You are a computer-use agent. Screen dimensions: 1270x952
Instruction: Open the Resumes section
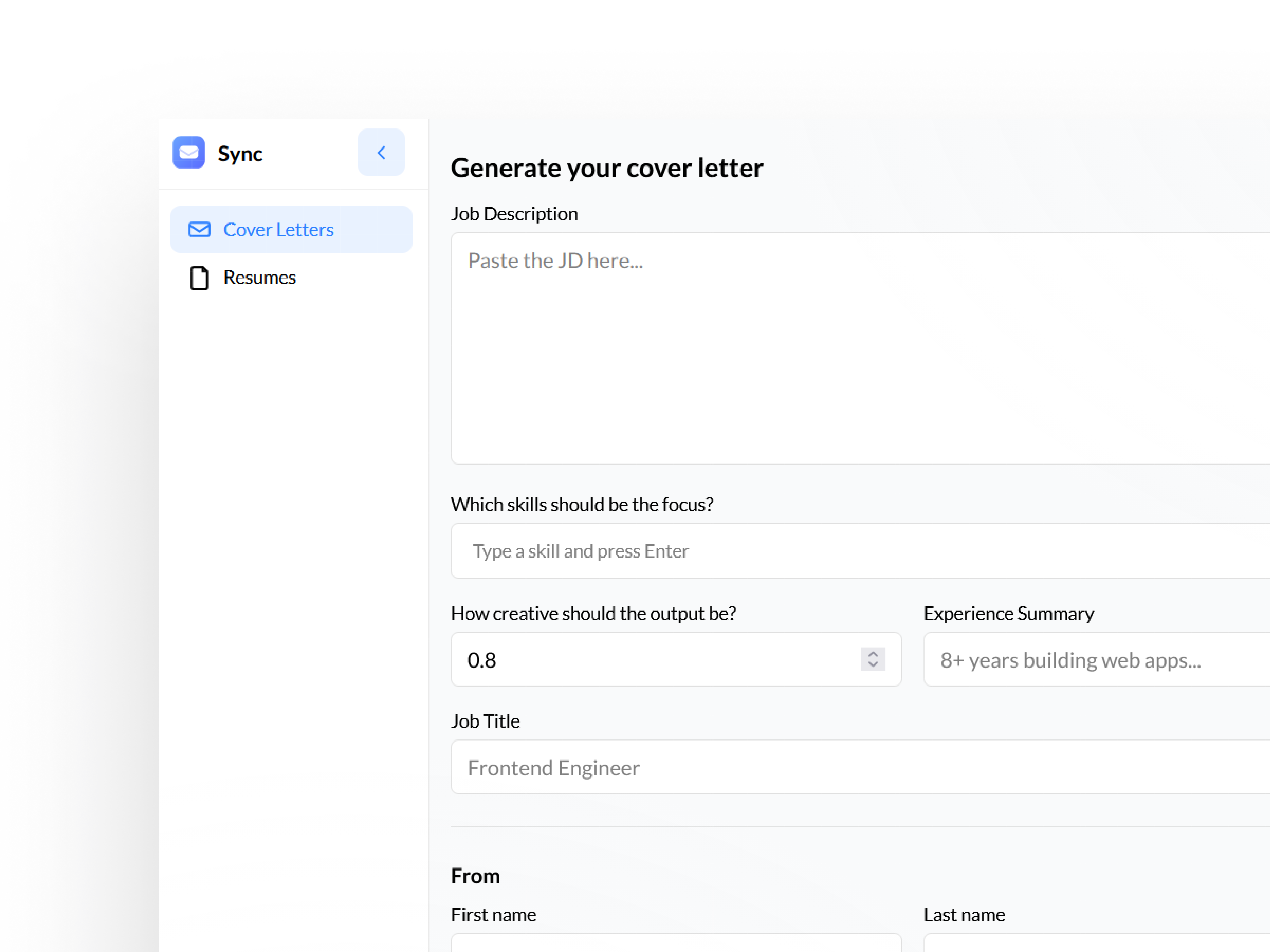(x=292, y=278)
